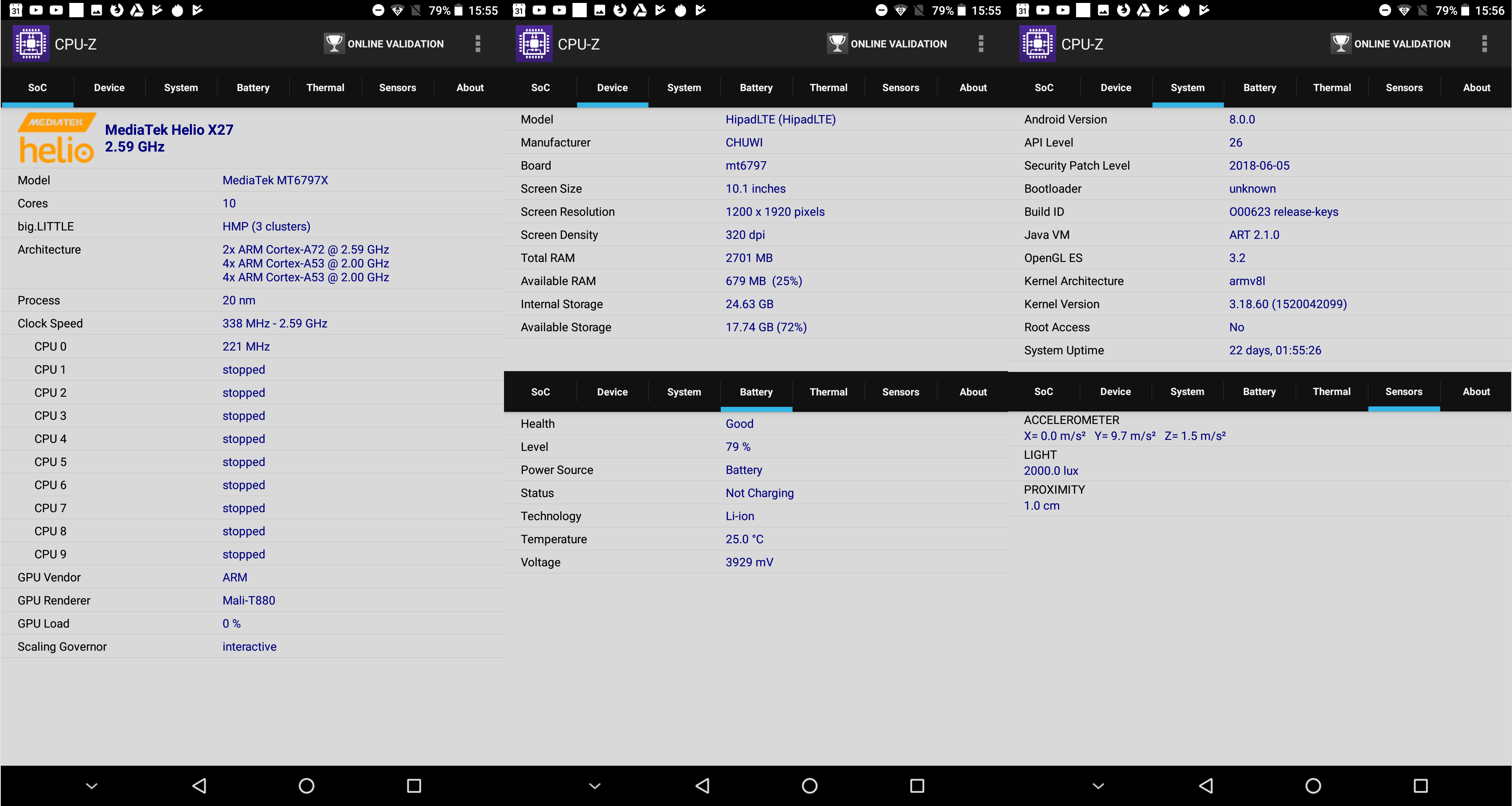Tap the HipadLTE (HipadLTE) model value

[780, 119]
